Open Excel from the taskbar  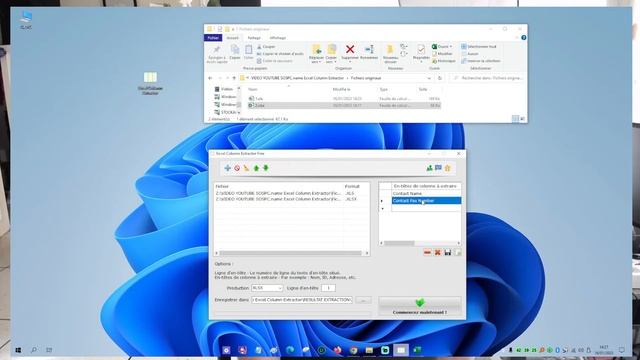pyautogui.click(x=417, y=350)
